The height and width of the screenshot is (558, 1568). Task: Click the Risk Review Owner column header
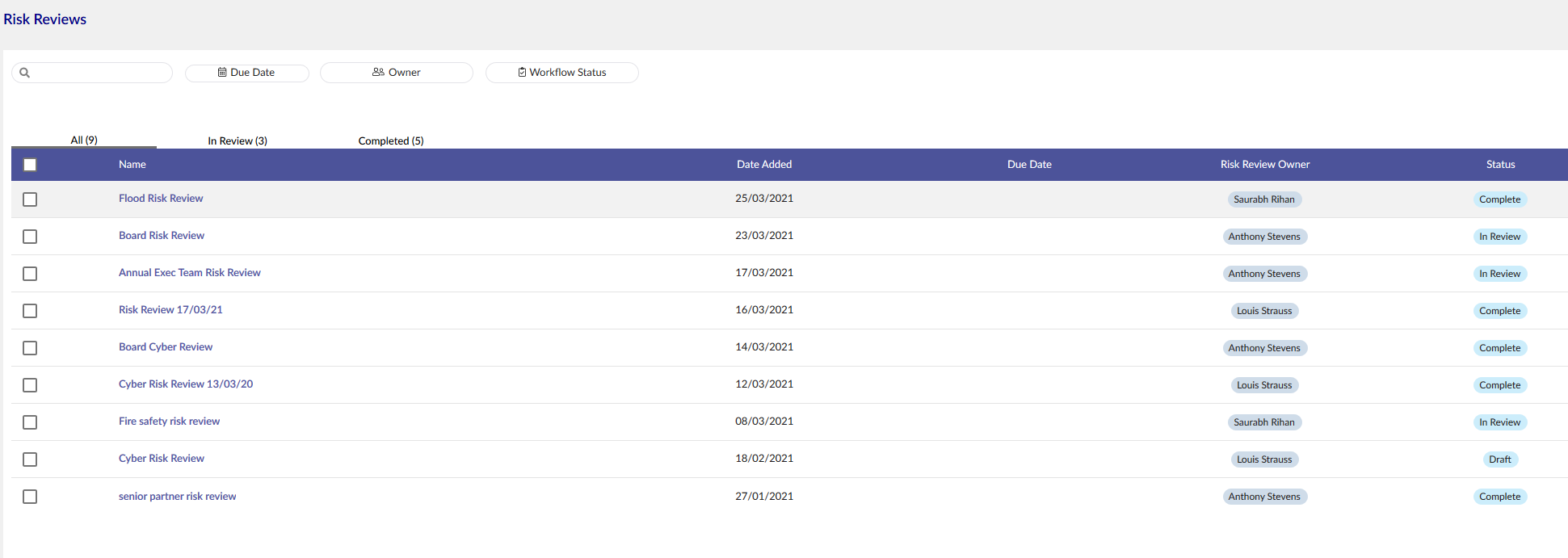pos(1265,165)
